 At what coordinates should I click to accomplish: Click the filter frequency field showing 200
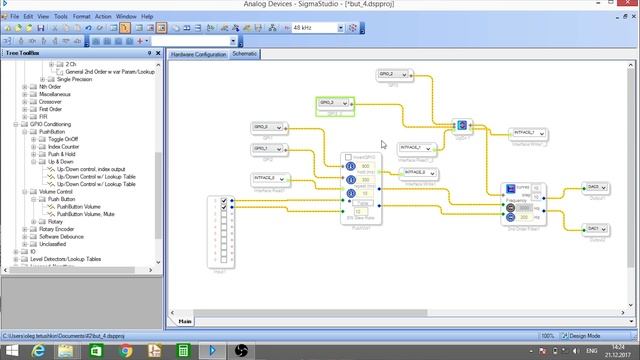(x=524, y=217)
